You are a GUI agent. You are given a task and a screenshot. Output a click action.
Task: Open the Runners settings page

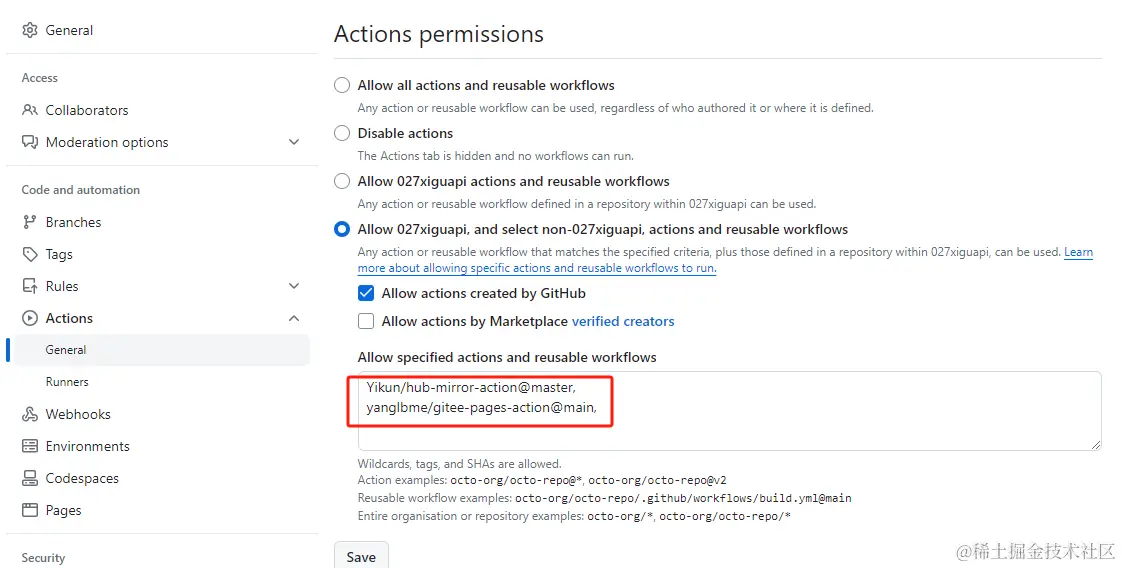(x=67, y=382)
